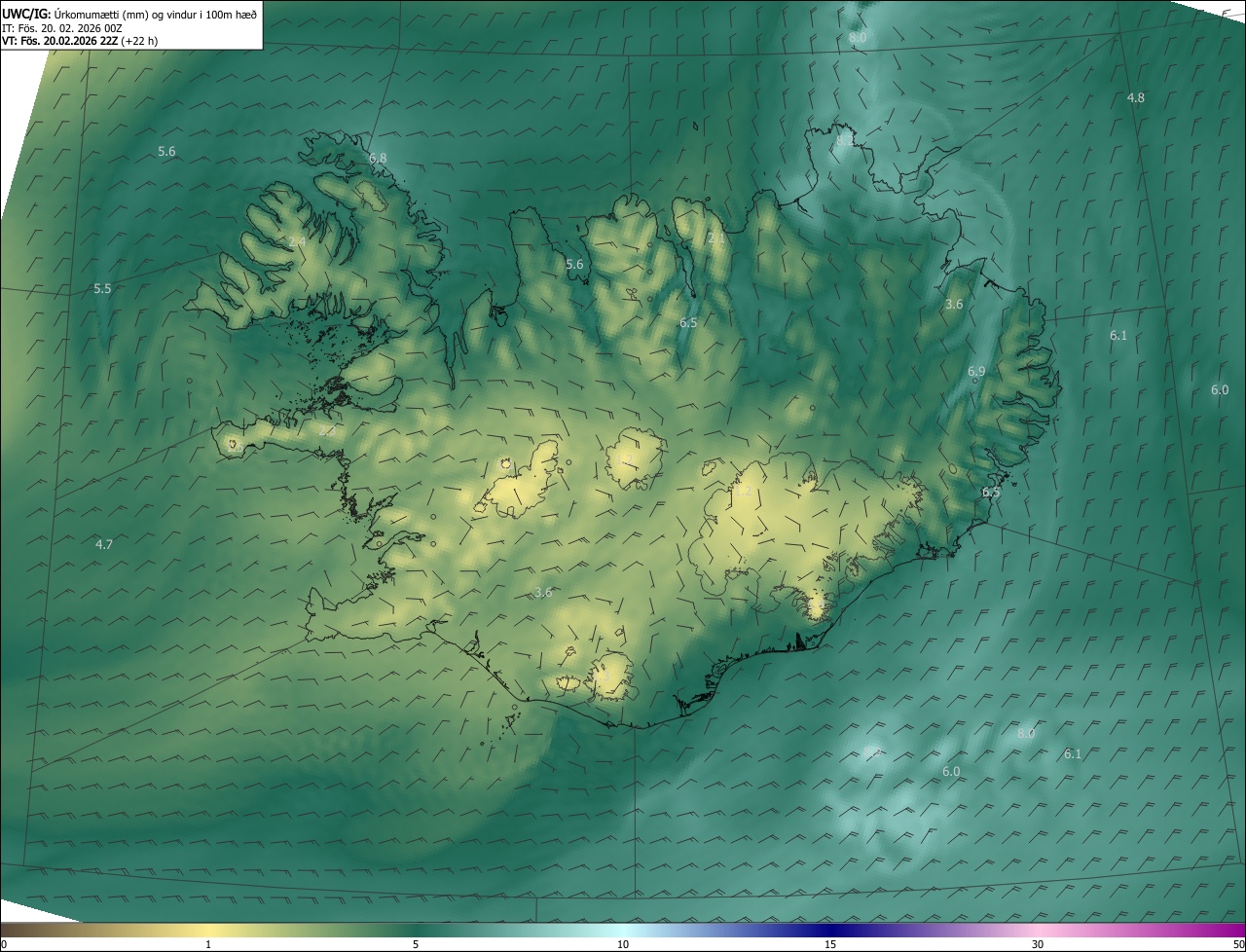Click the '1' tick label on the color scale
Viewport: 1246px width, 952px height.
tap(208, 944)
